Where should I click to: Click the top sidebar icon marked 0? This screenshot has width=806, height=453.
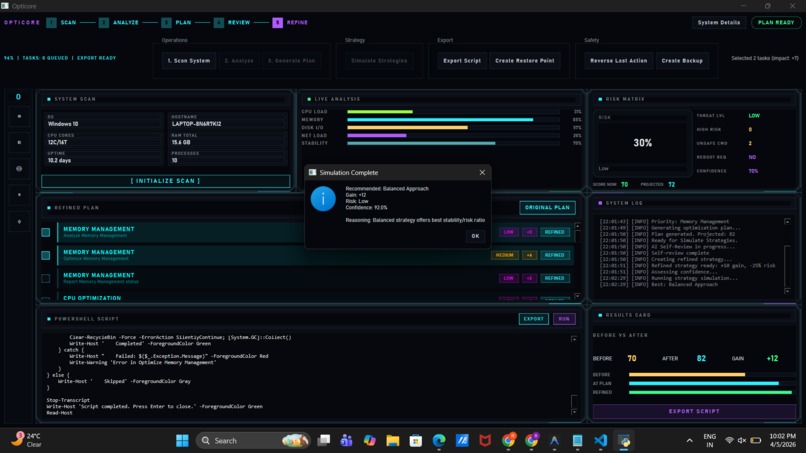click(x=19, y=97)
